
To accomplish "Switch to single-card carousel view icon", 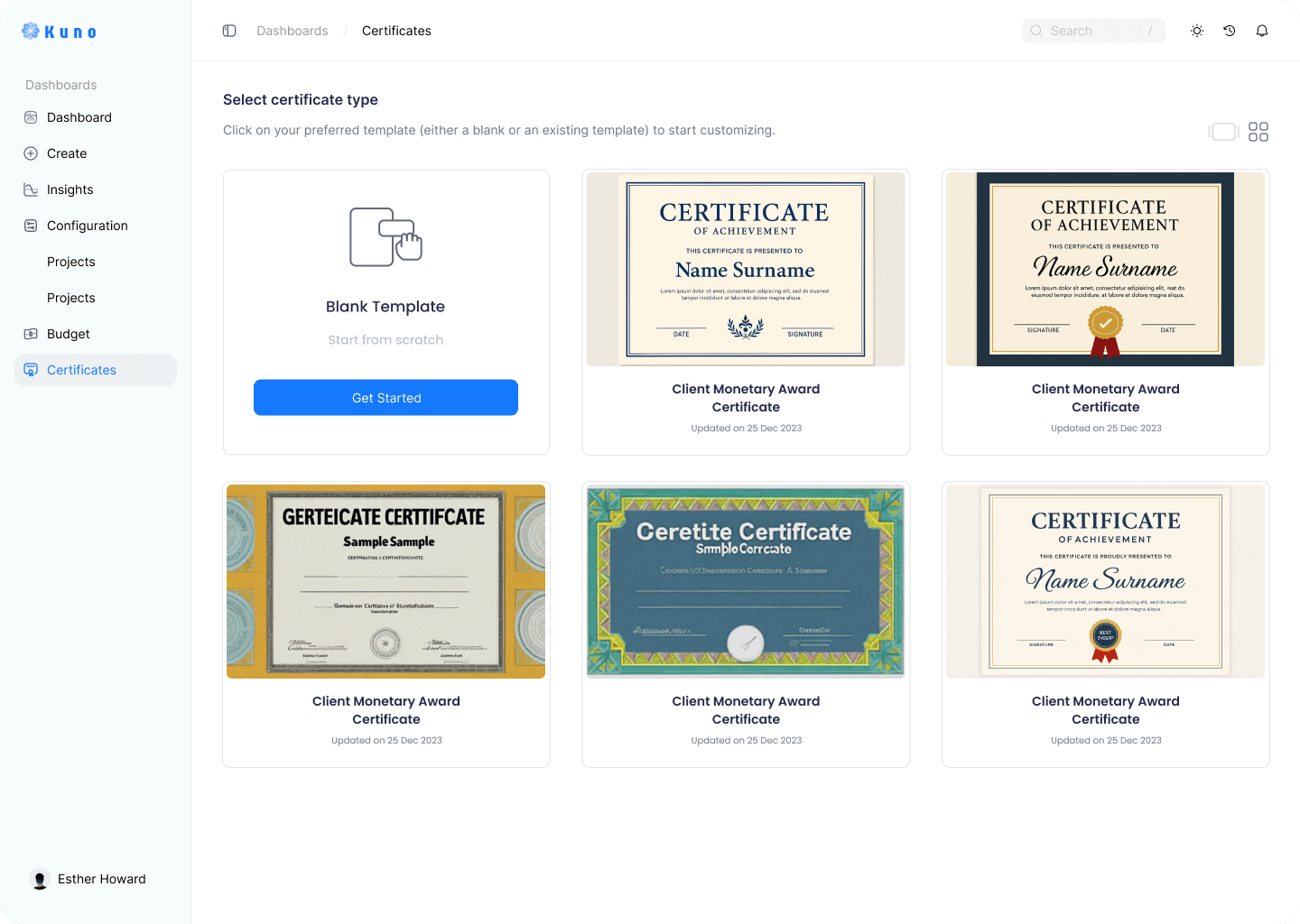I will pos(1224,132).
